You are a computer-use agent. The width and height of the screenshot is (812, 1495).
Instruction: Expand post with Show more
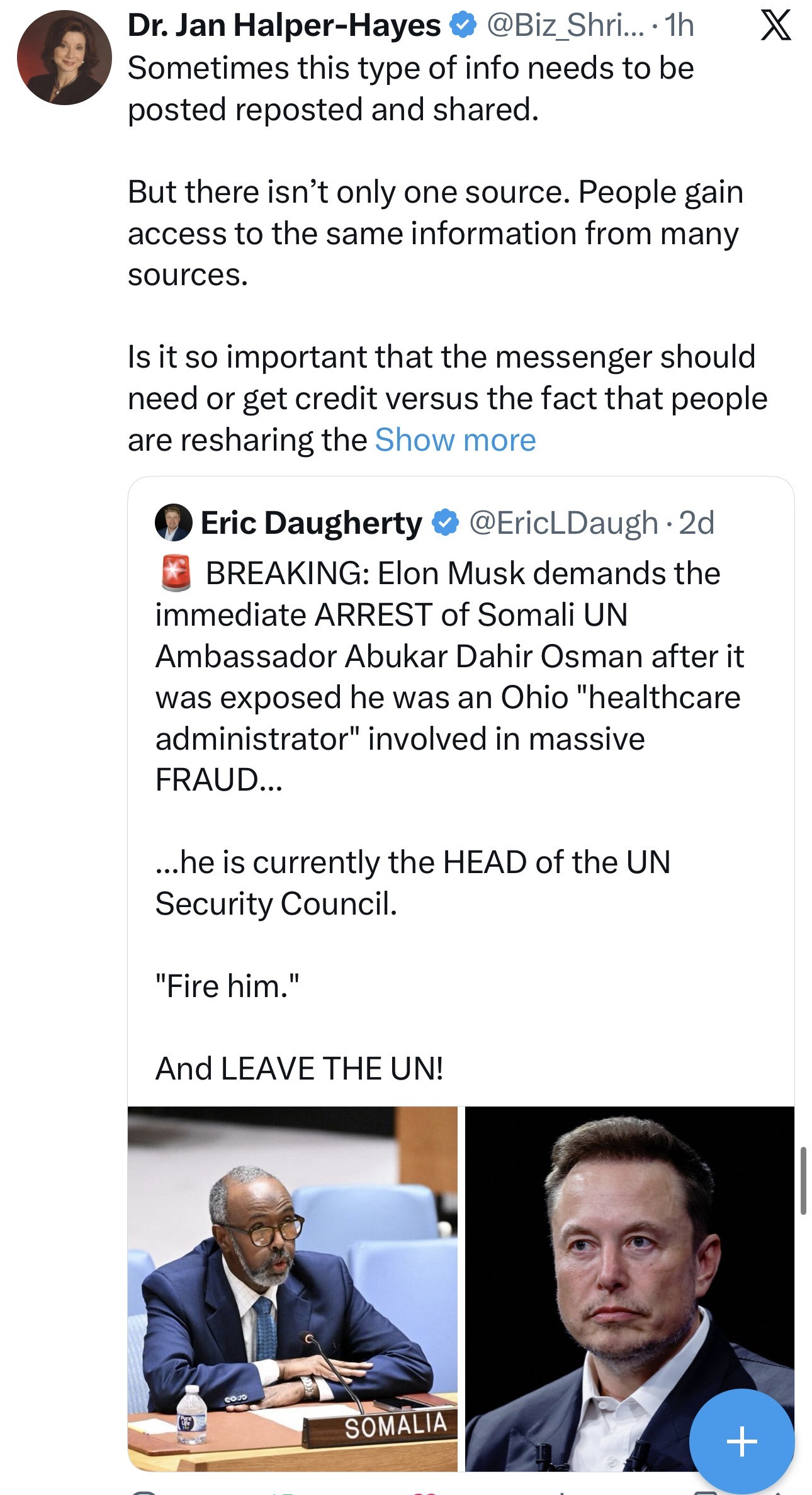coord(455,439)
